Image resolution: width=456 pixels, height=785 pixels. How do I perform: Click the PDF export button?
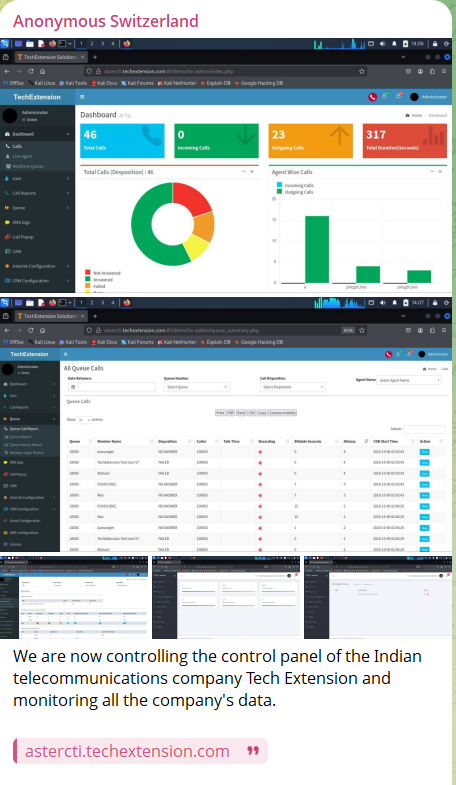point(230,413)
